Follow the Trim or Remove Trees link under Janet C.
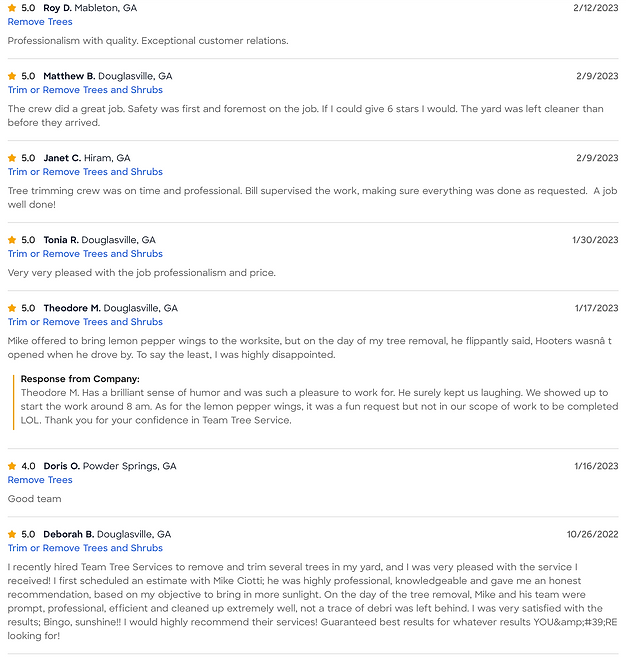Viewport: 626px width, 662px height. pyautogui.click(x=85, y=172)
